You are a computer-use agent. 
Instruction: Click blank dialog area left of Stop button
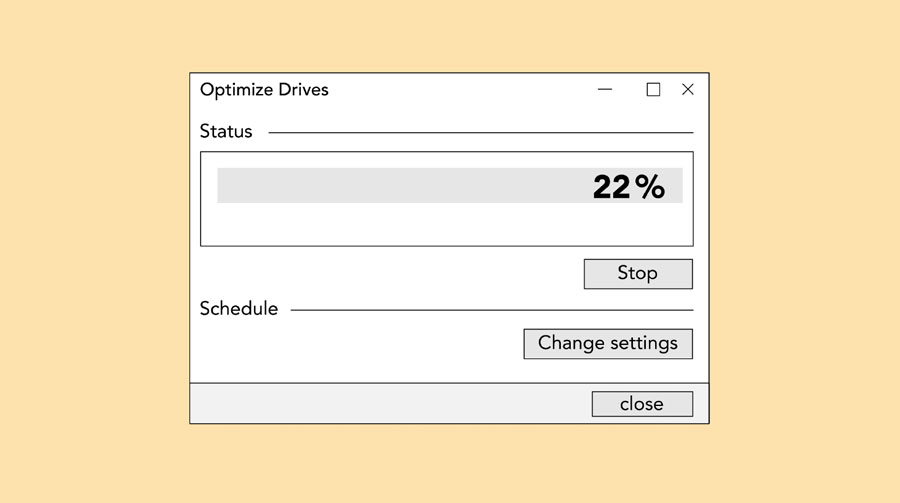[390, 274]
